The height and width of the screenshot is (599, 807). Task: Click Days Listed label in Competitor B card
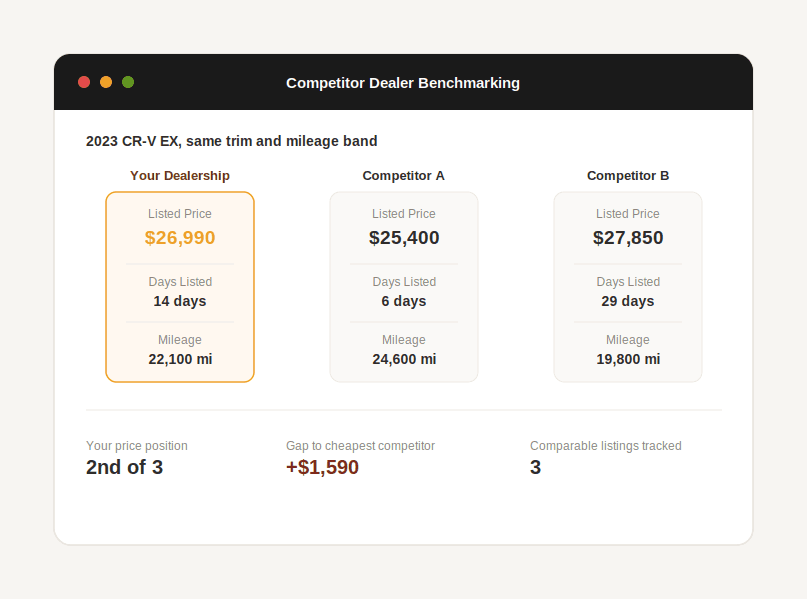(628, 282)
